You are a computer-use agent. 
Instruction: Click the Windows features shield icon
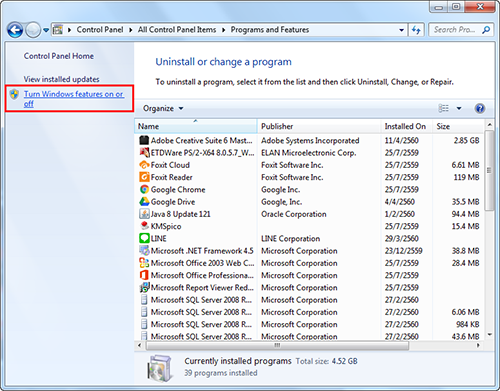coord(14,94)
